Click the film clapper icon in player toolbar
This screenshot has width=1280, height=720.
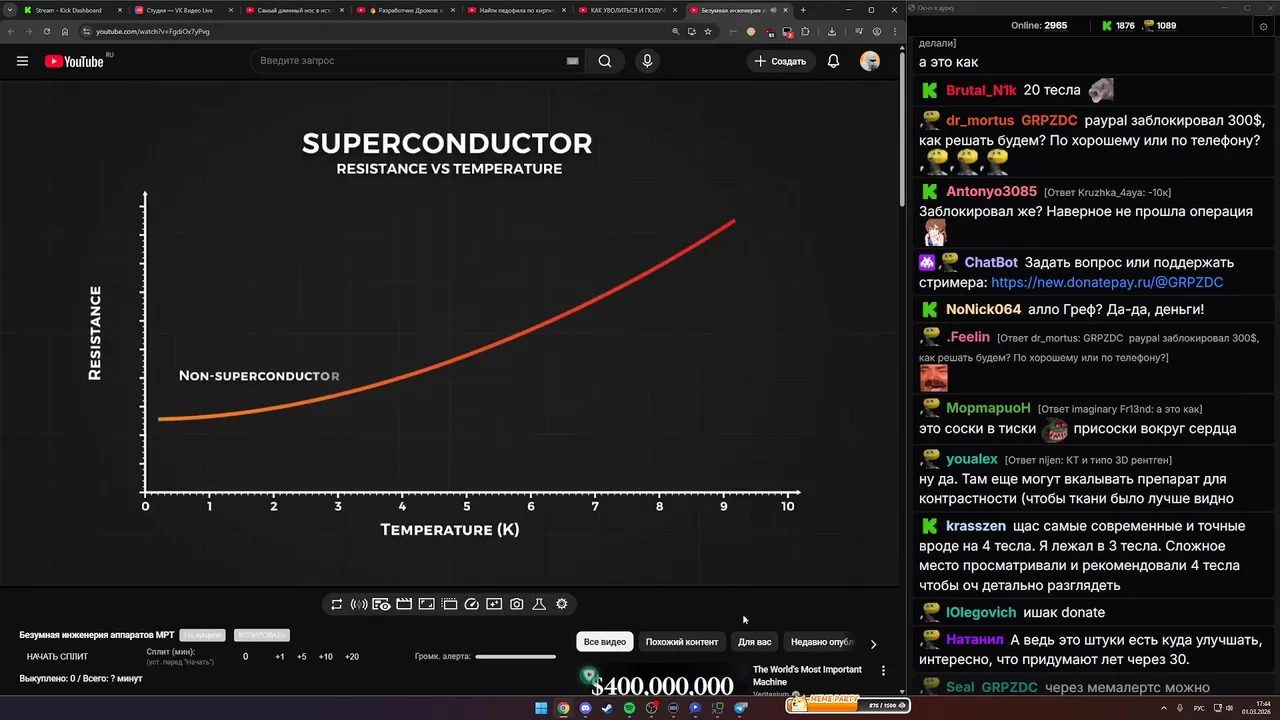coord(404,604)
